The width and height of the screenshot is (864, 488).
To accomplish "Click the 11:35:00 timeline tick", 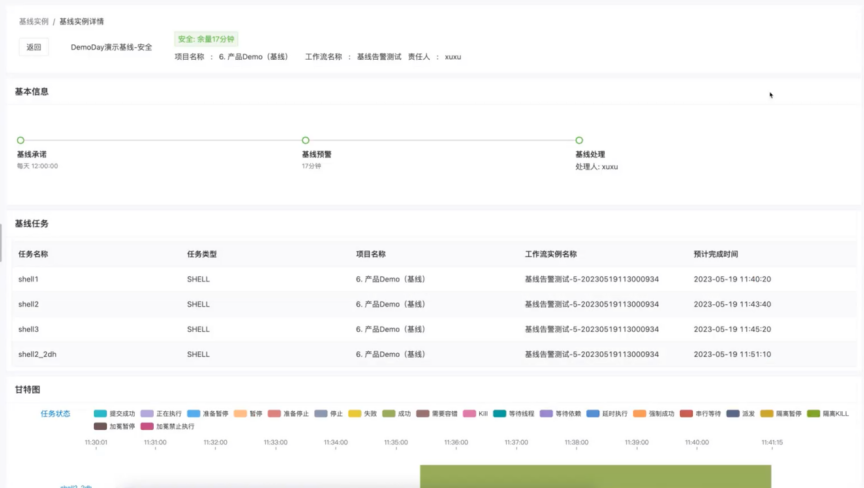I will pos(396,442).
